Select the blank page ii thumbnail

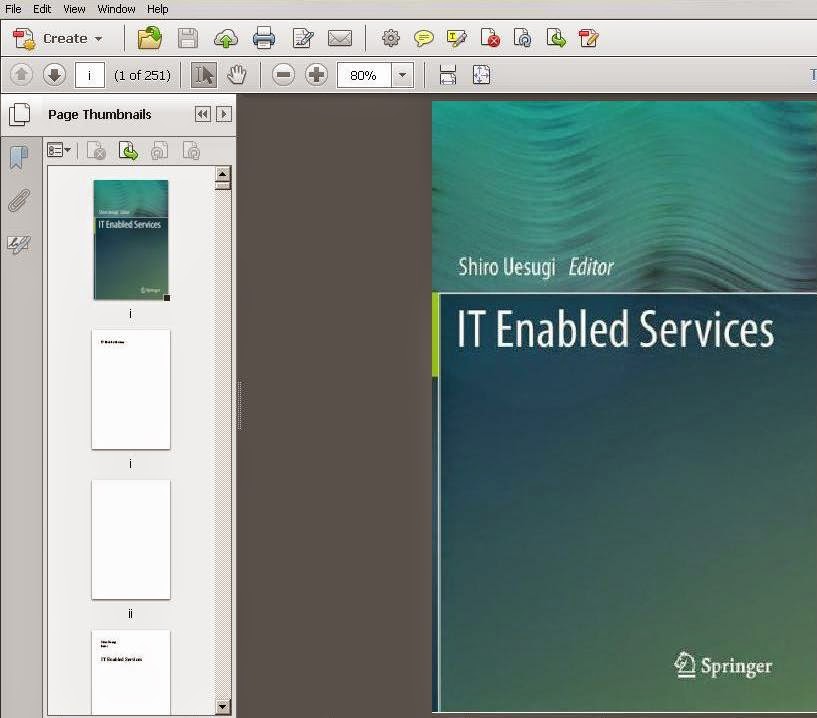[x=131, y=539]
